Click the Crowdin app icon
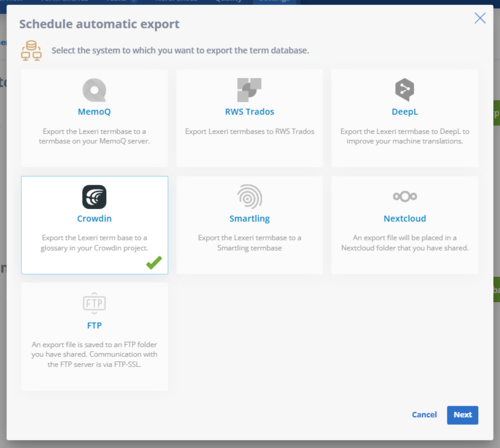This screenshot has width=500, height=448. (94, 197)
